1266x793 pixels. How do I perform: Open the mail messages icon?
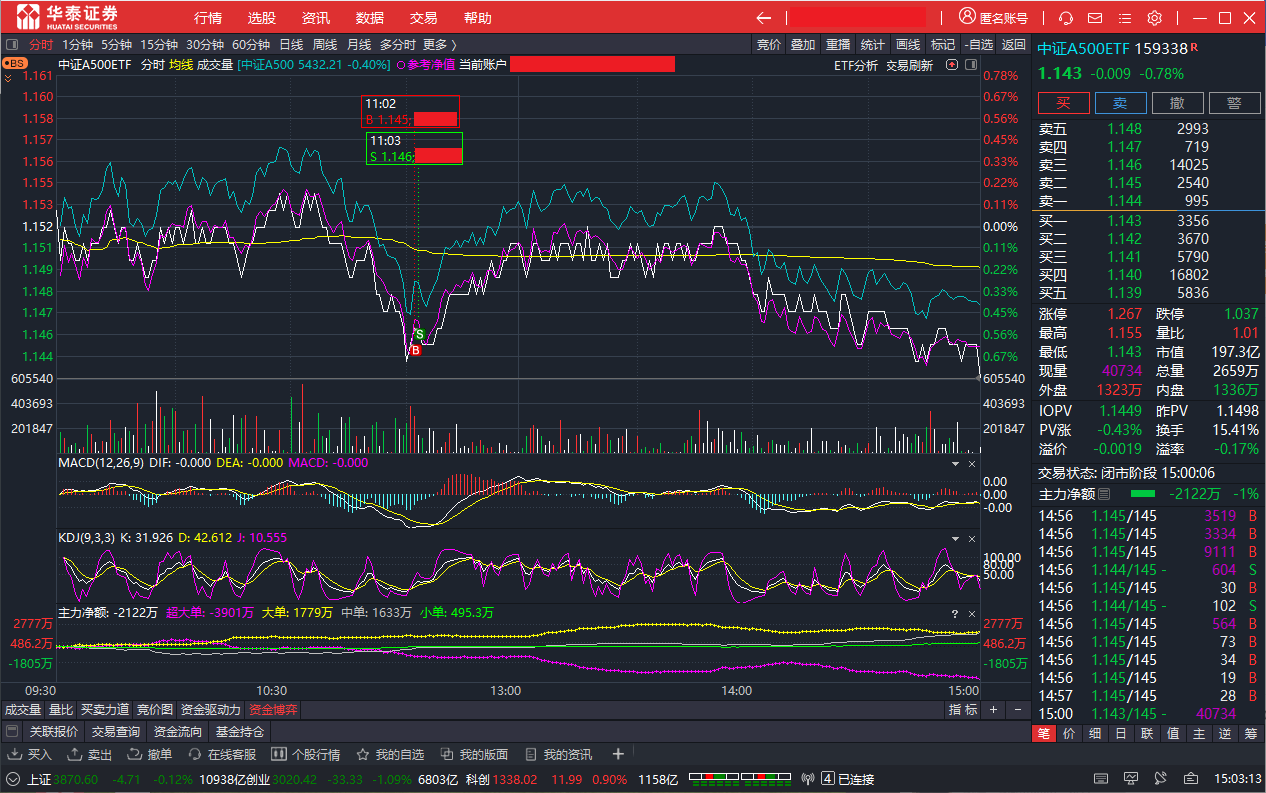[1095, 18]
